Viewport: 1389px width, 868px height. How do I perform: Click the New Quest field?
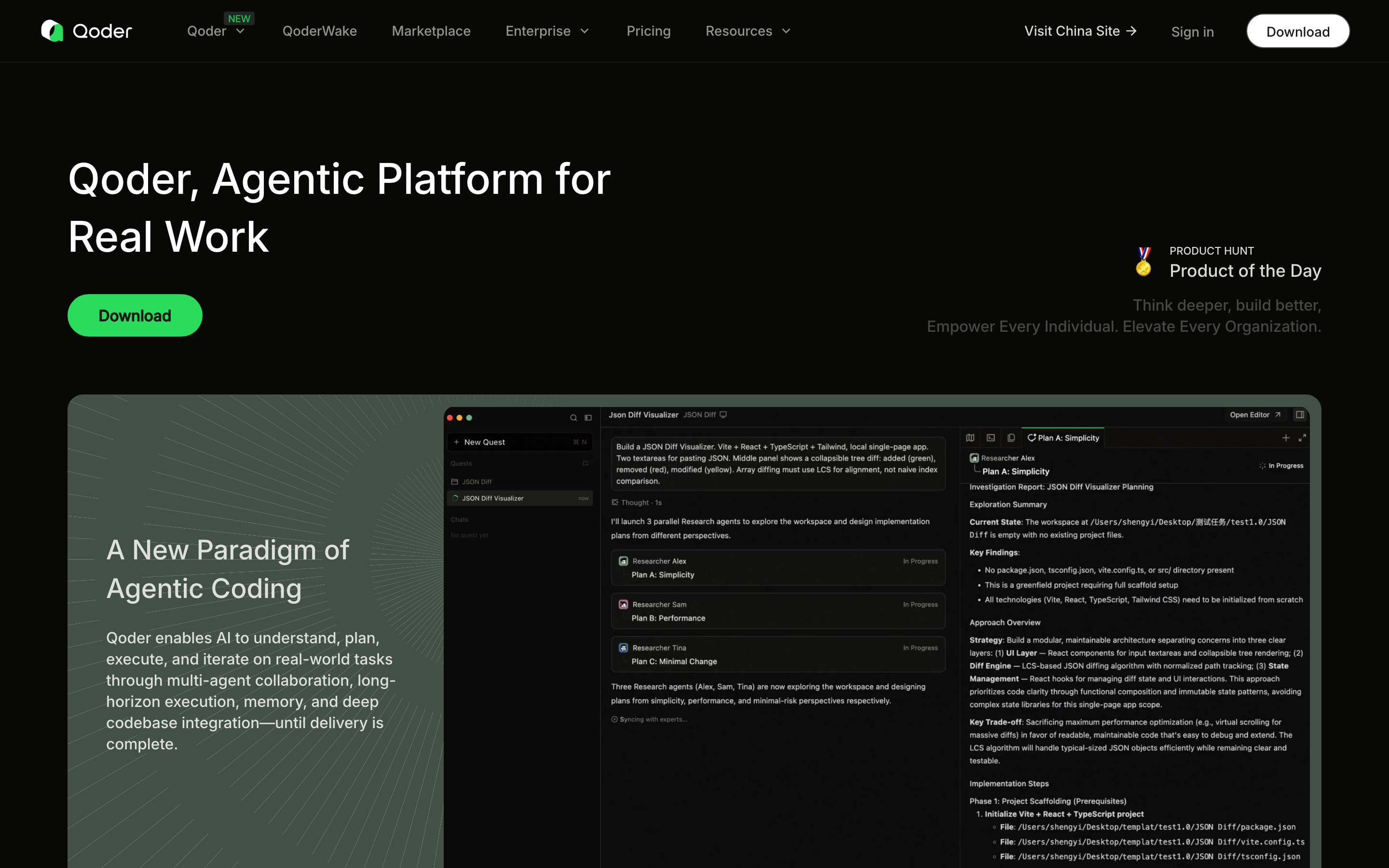(x=519, y=442)
